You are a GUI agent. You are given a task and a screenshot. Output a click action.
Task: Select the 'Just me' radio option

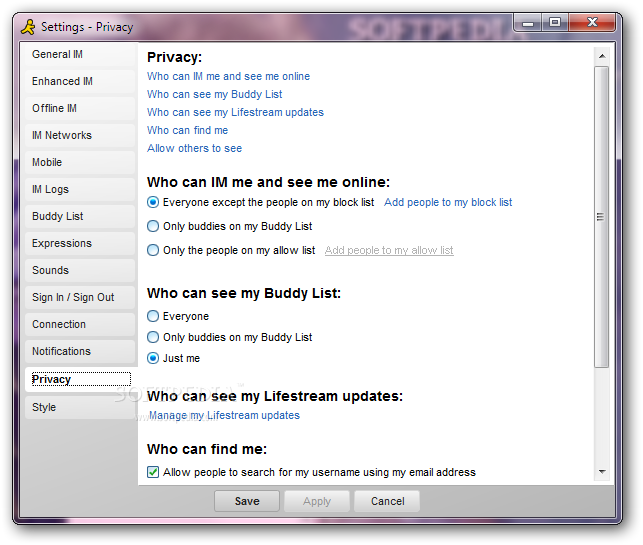[x=153, y=358]
